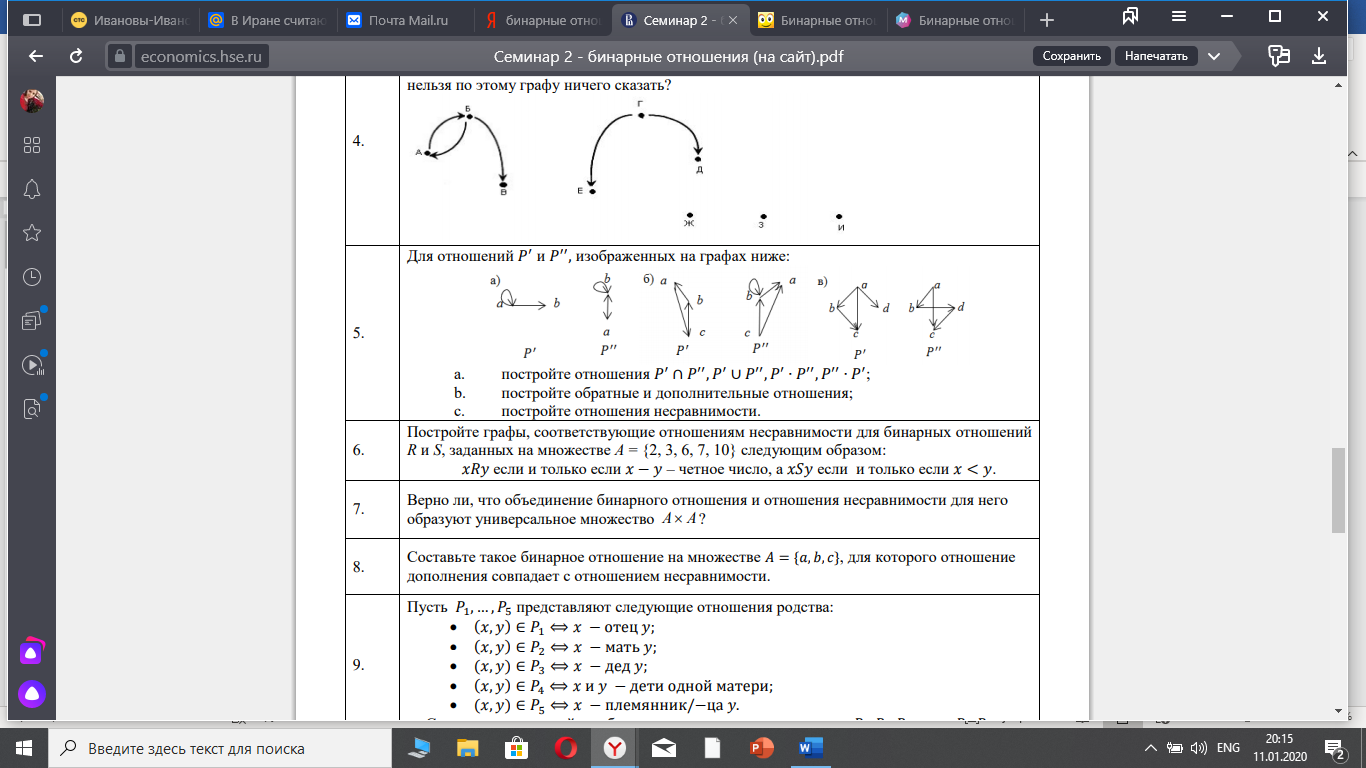The width and height of the screenshot is (1366, 768).
Task: Click the bullet line ending 'дед y;'
Action: coord(562,665)
